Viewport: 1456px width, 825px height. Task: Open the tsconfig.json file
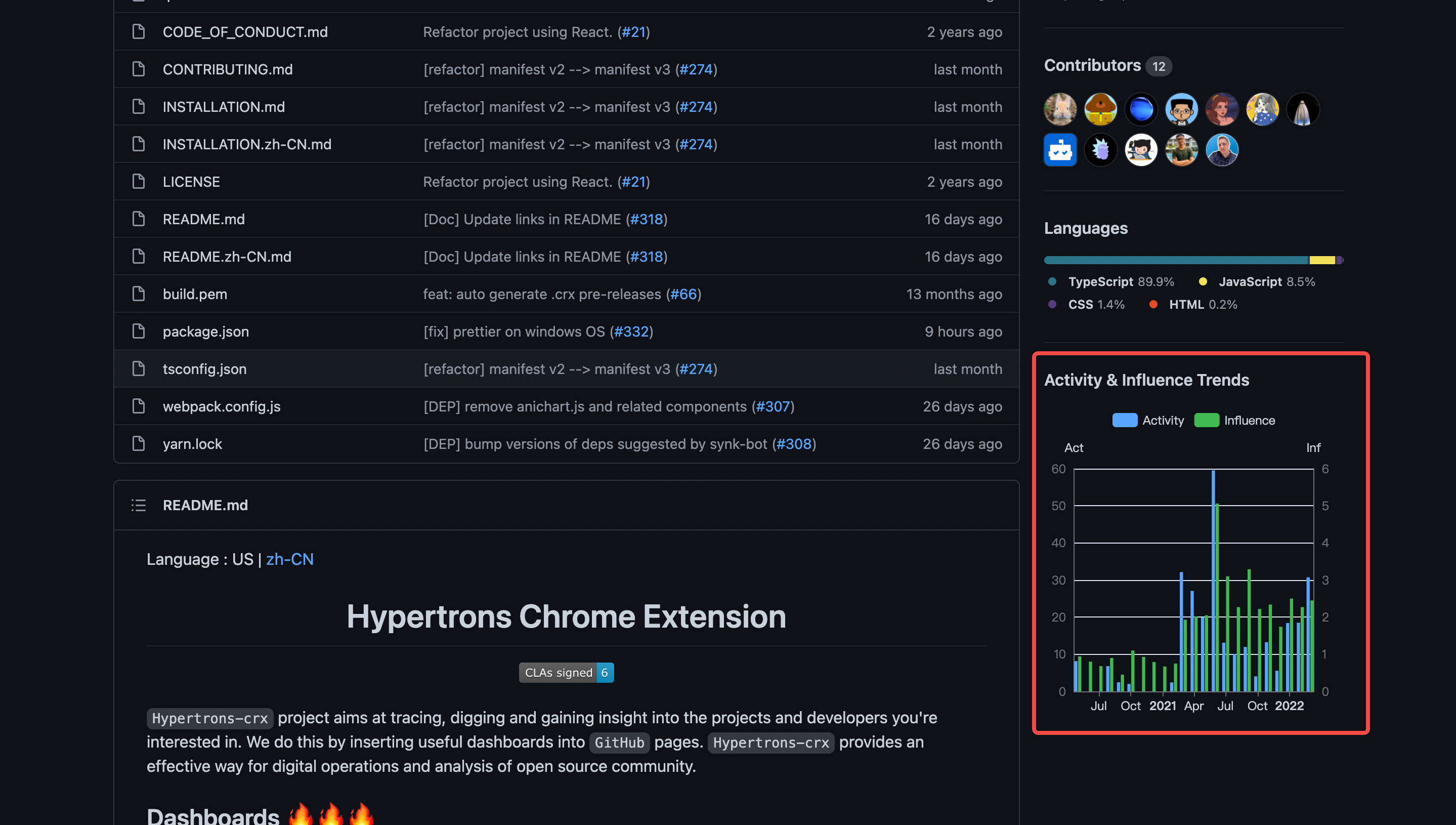[x=204, y=369]
